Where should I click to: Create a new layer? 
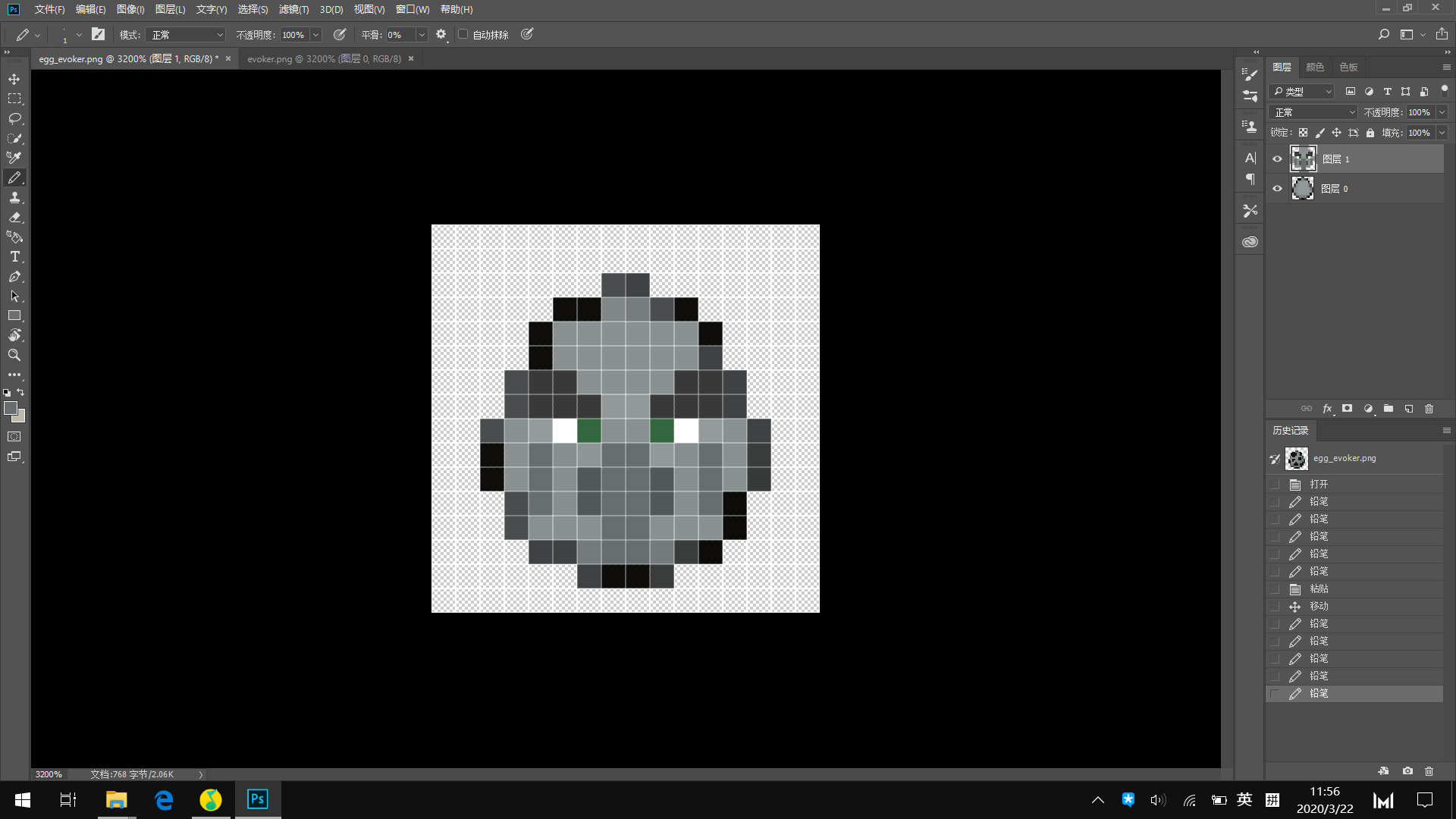point(1409,409)
